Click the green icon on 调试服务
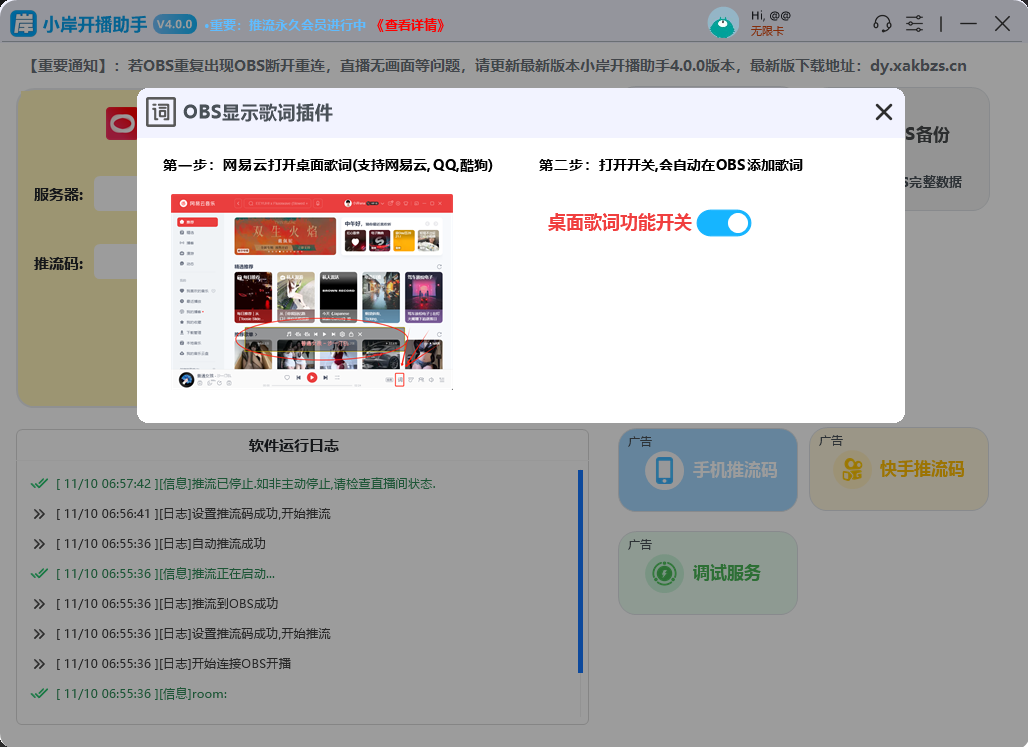The width and height of the screenshot is (1028, 747). 663,574
